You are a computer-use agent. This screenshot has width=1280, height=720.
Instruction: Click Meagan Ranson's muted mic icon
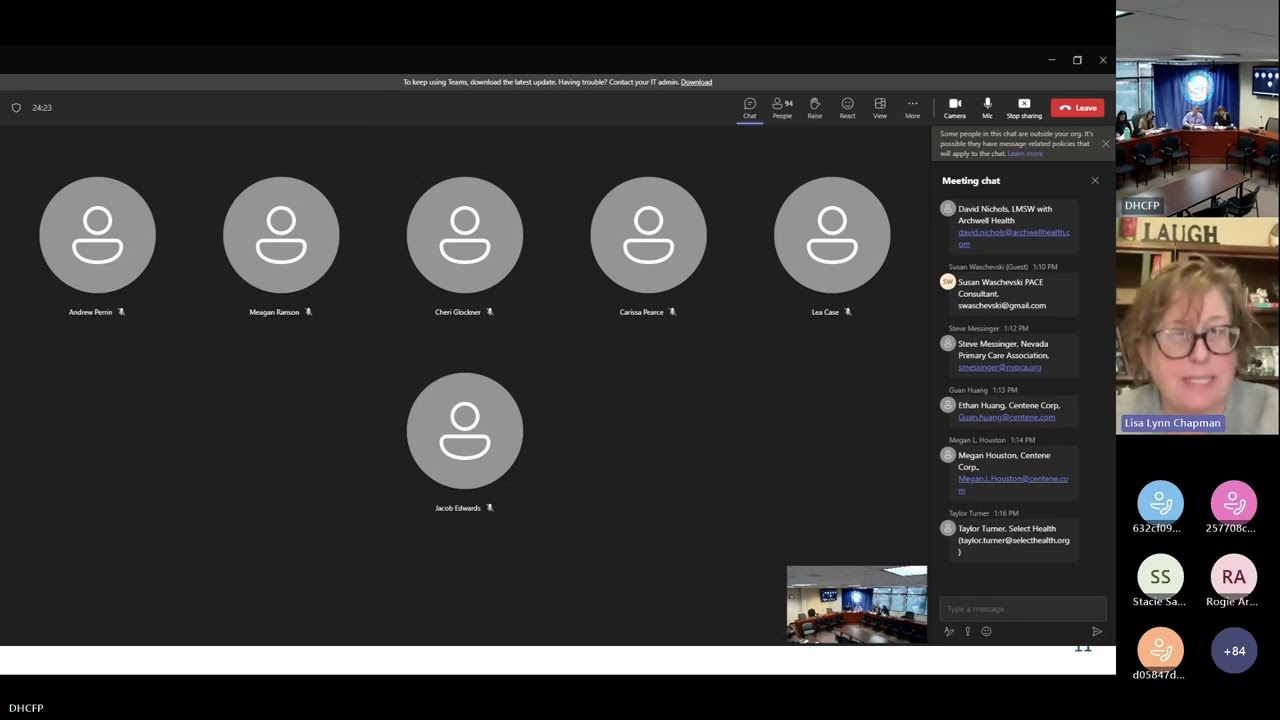coord(308,312)
